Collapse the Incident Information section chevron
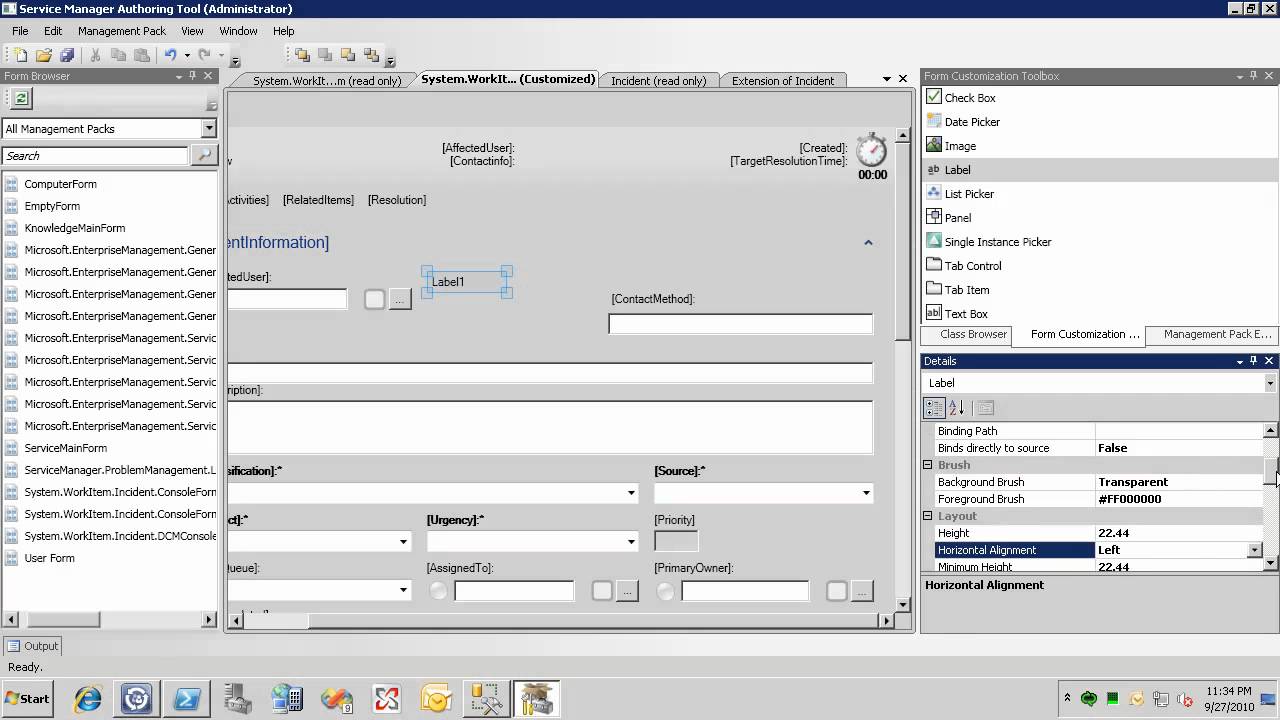This screenshot has width=1280, height=720. 868,242
